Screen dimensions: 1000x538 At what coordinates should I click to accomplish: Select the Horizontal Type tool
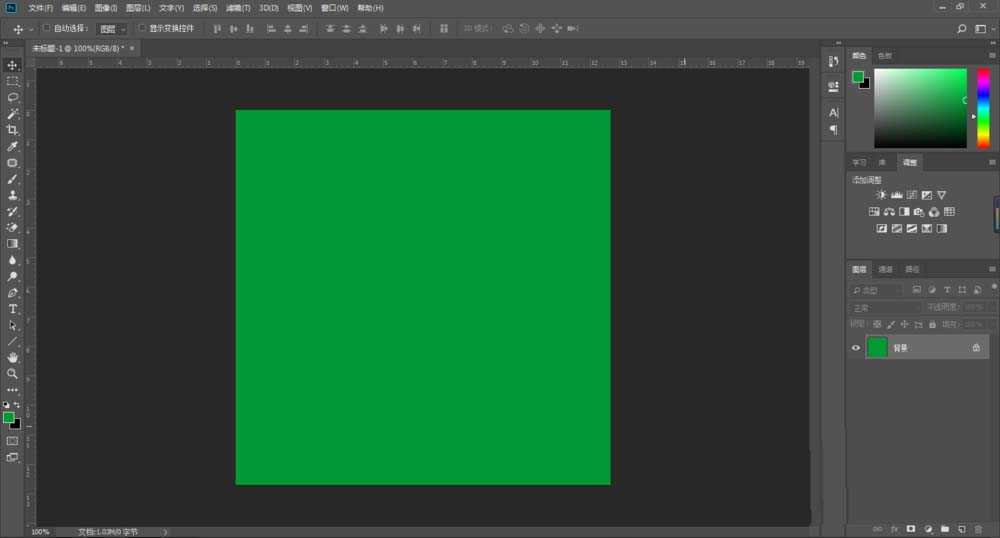tap(13, 309)
